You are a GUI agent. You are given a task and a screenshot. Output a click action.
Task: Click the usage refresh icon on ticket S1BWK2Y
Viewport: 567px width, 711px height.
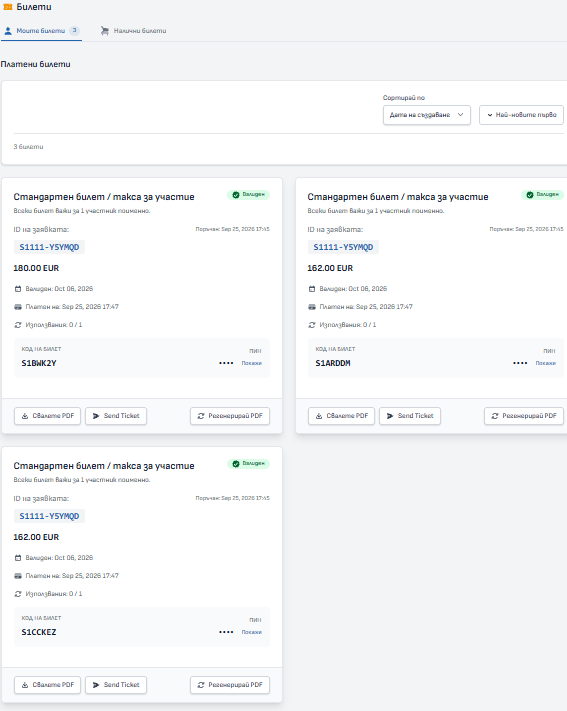tap(18, 325)
